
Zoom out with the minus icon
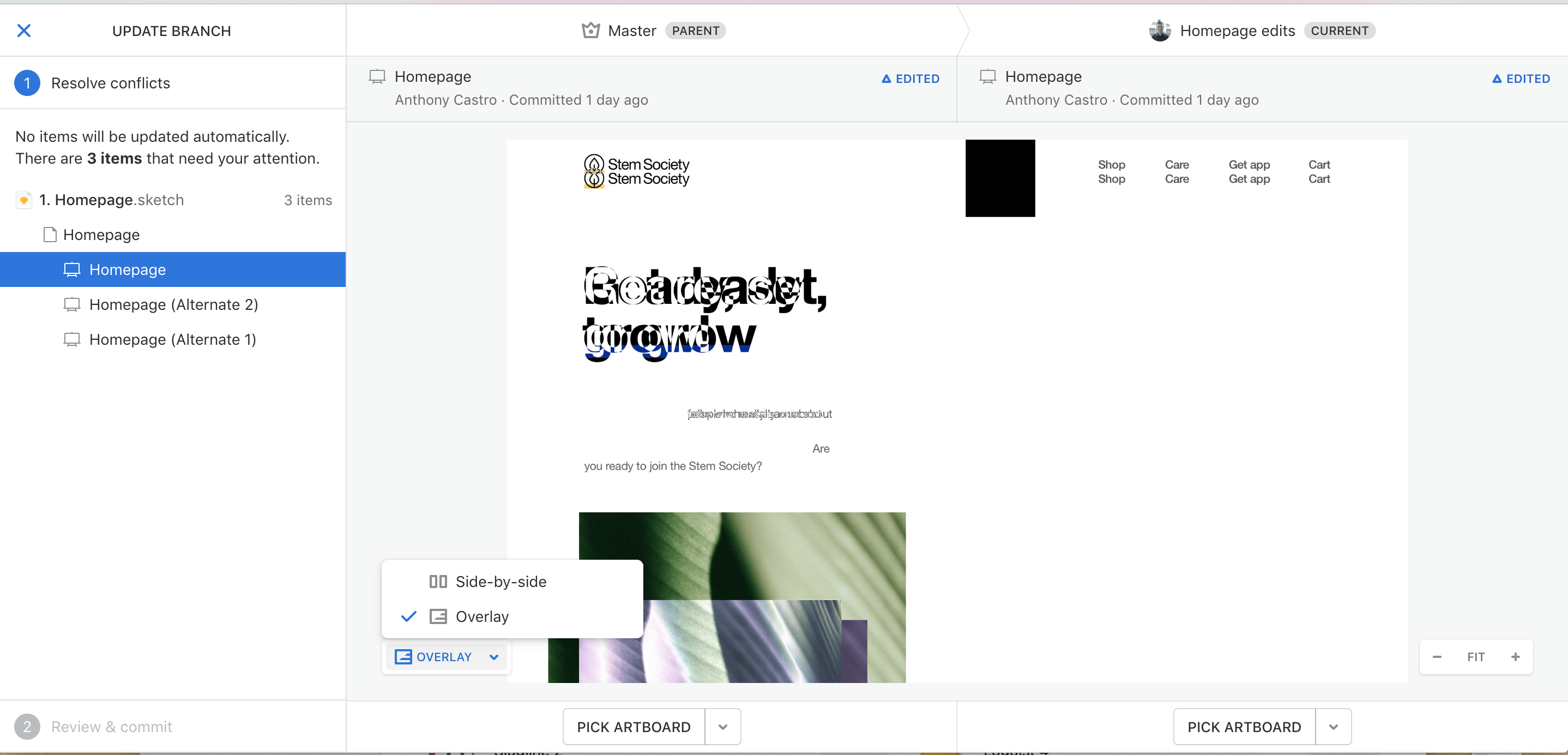point(1437,657)
